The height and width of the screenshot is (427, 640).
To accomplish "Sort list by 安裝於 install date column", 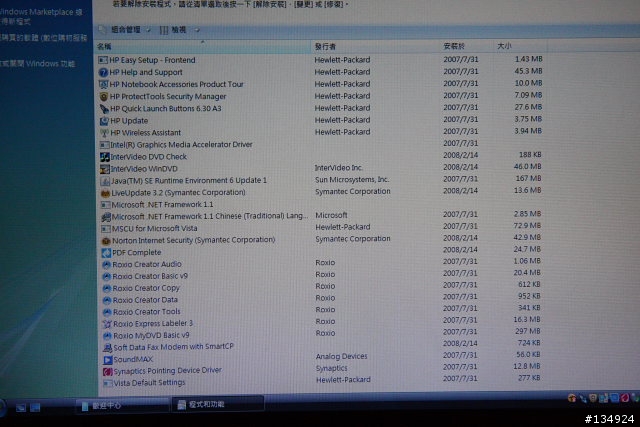I will pos(467,46).
